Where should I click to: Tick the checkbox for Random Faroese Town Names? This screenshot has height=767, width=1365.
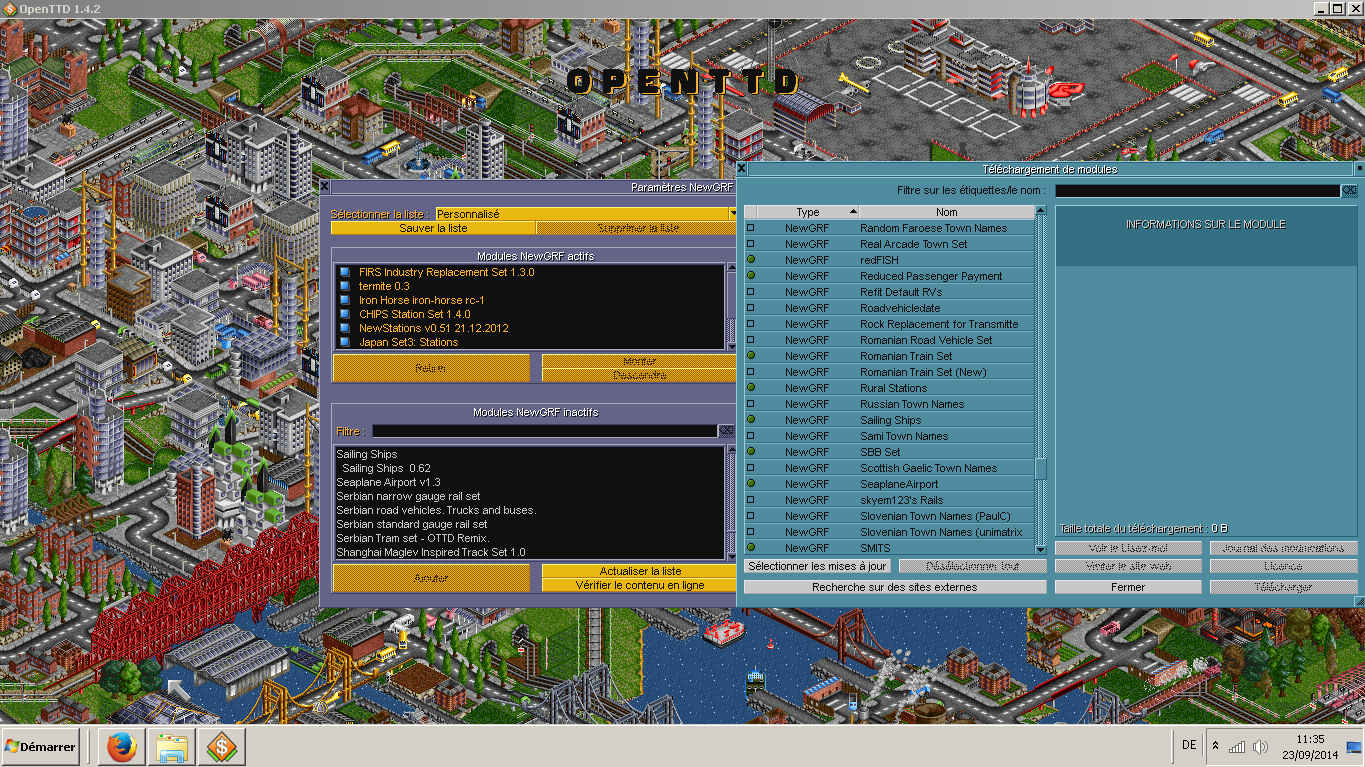tap(751, 228)
